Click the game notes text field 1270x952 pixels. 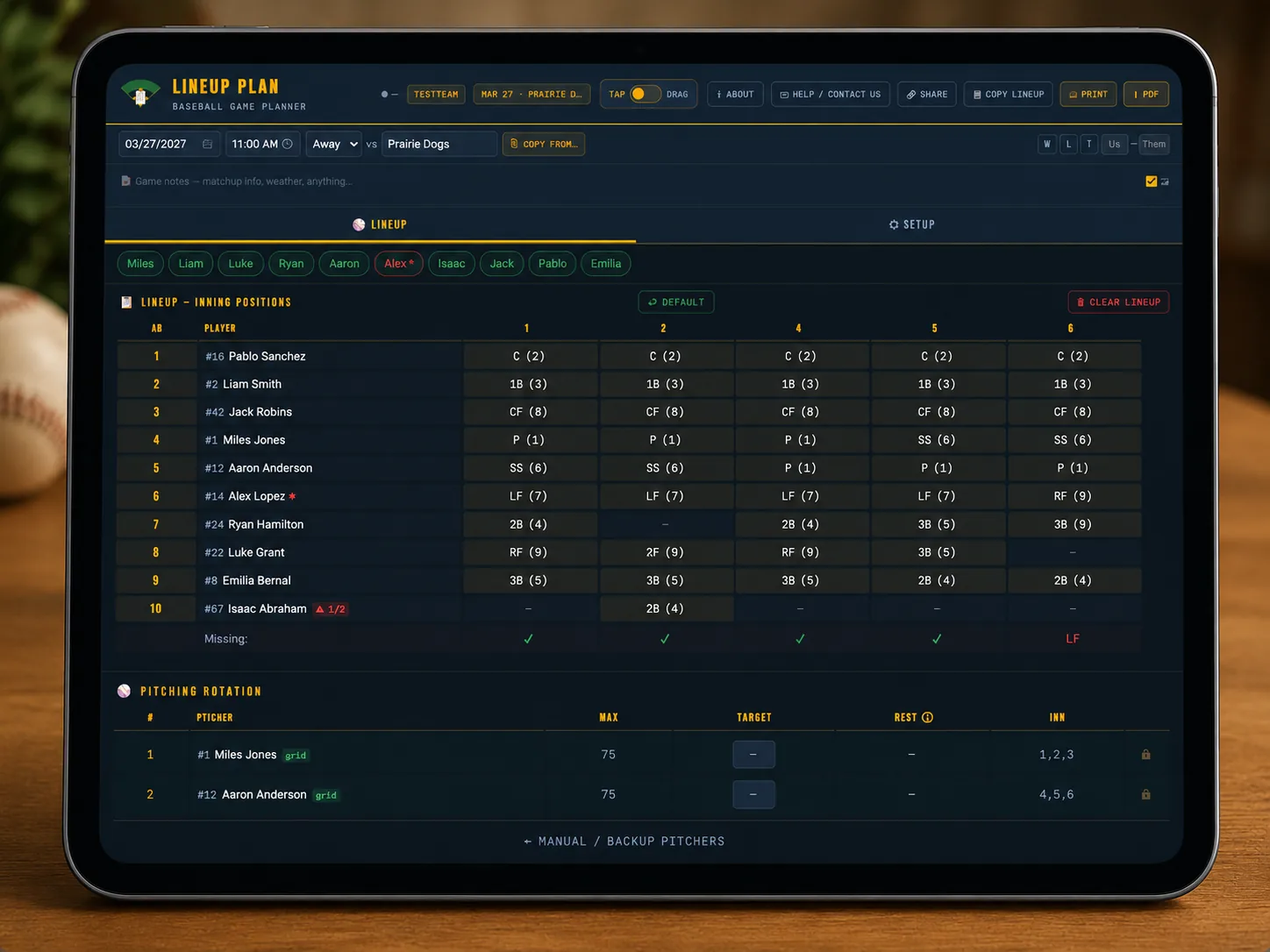click(627, 181)
